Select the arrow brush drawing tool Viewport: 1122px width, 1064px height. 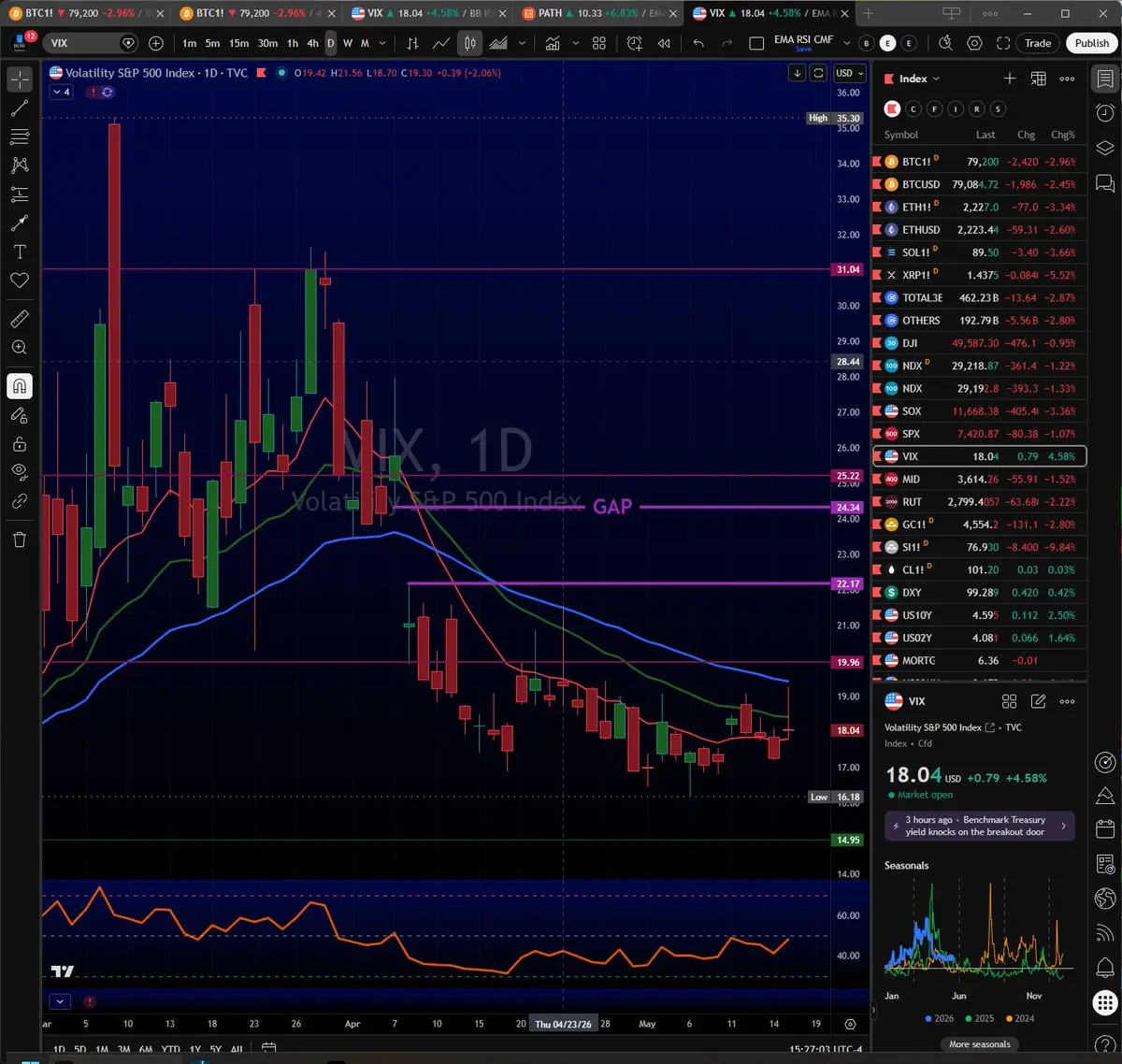pyautogui.click(x=20, y=223)
